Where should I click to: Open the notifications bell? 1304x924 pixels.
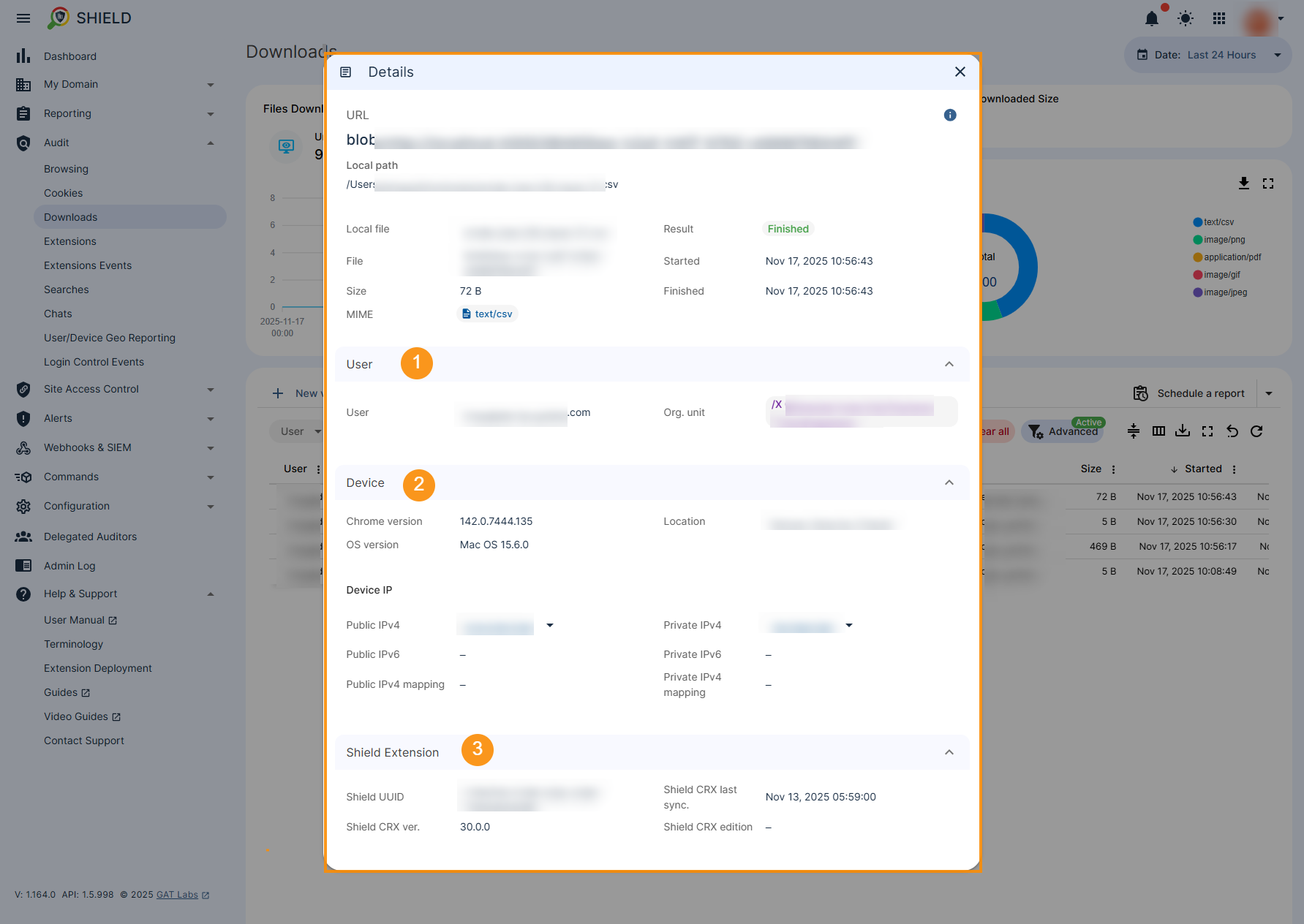(x=1152, y=18)
